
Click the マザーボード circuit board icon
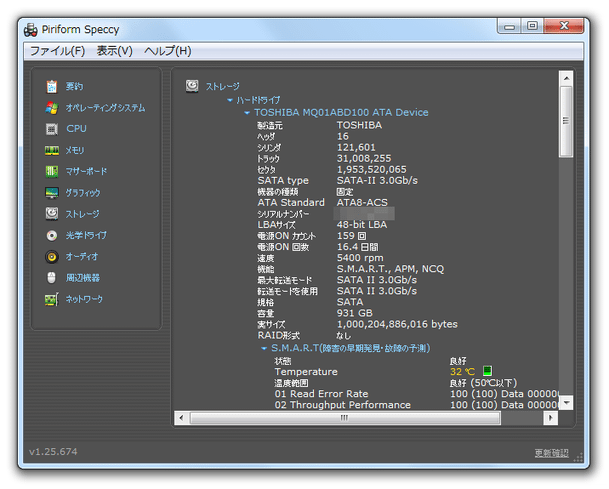(x=52, y=171)
